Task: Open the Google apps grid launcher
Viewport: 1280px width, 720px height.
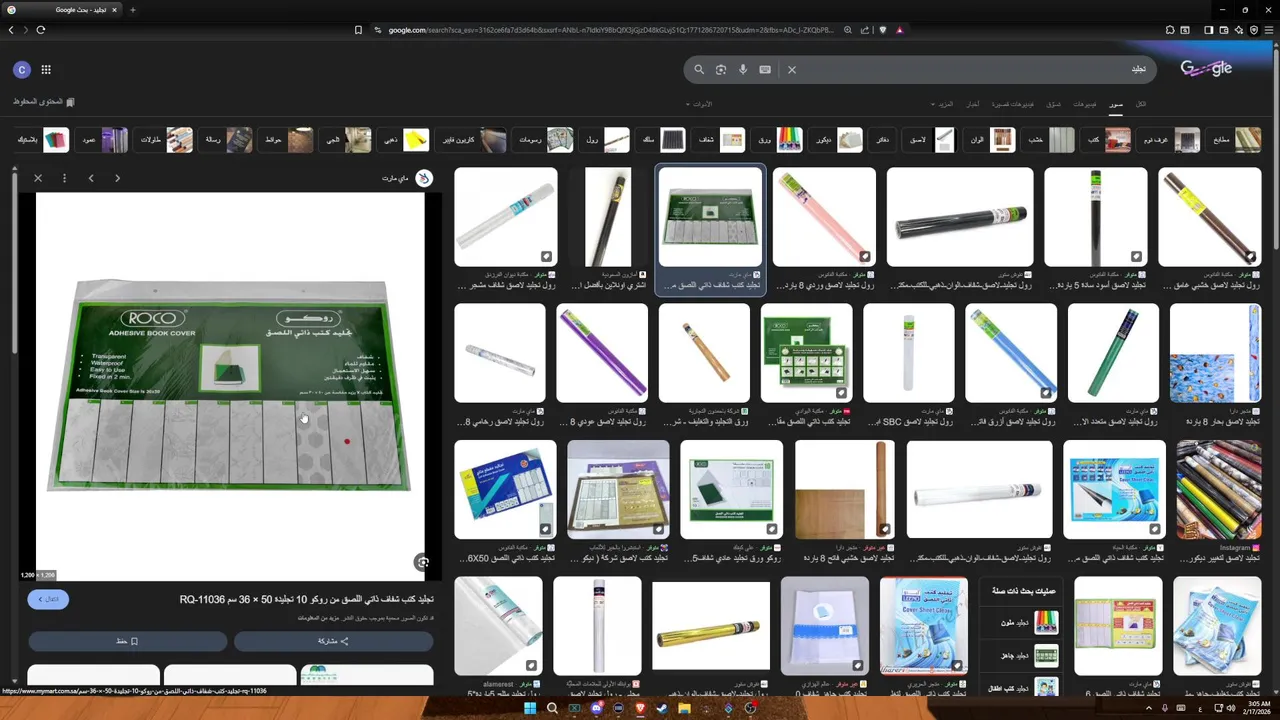Action: [x=46, y=70]
